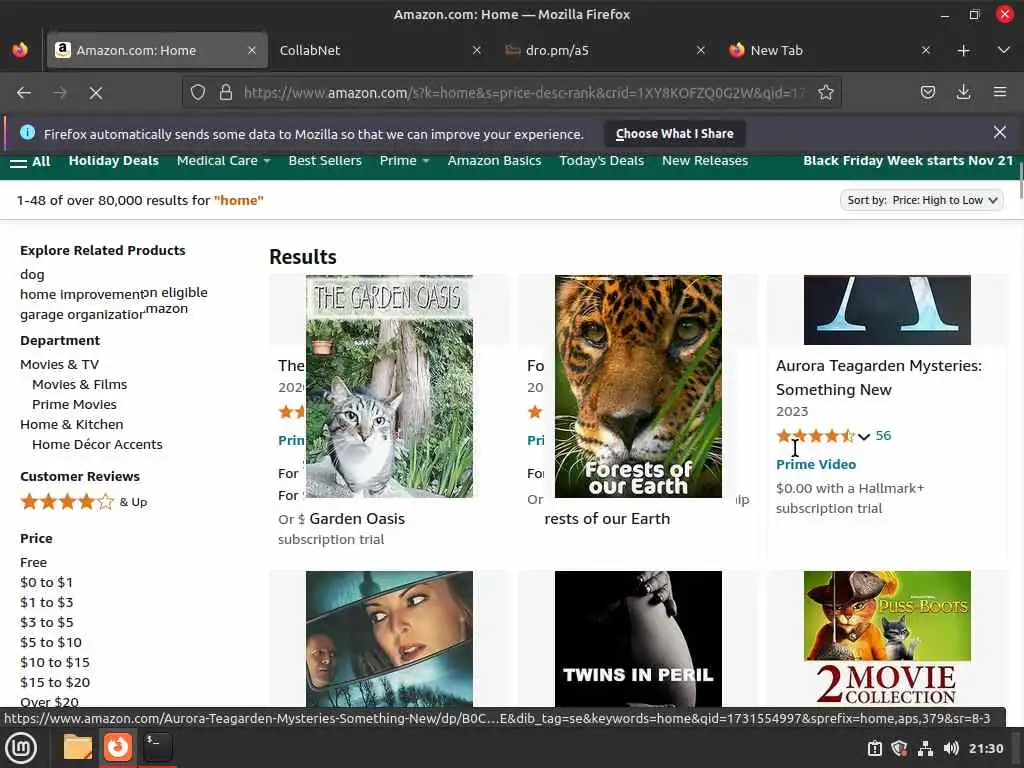Screen dimensions: 1024x768
Task: Open the Sort by Price: High to Low dropdown
Action: (x=921, y=200)
